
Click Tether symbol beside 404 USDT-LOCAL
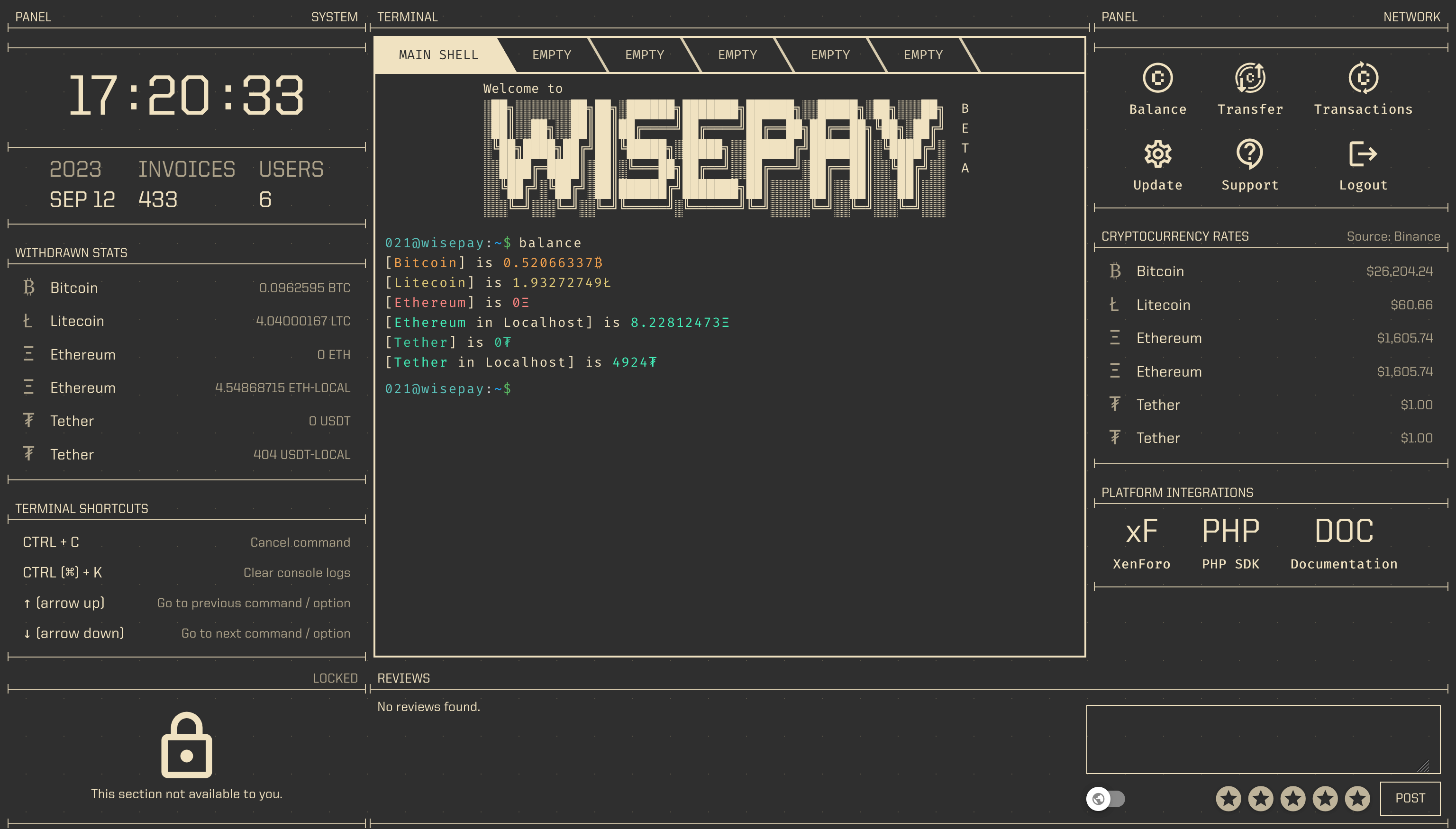[x=28, y=454]
